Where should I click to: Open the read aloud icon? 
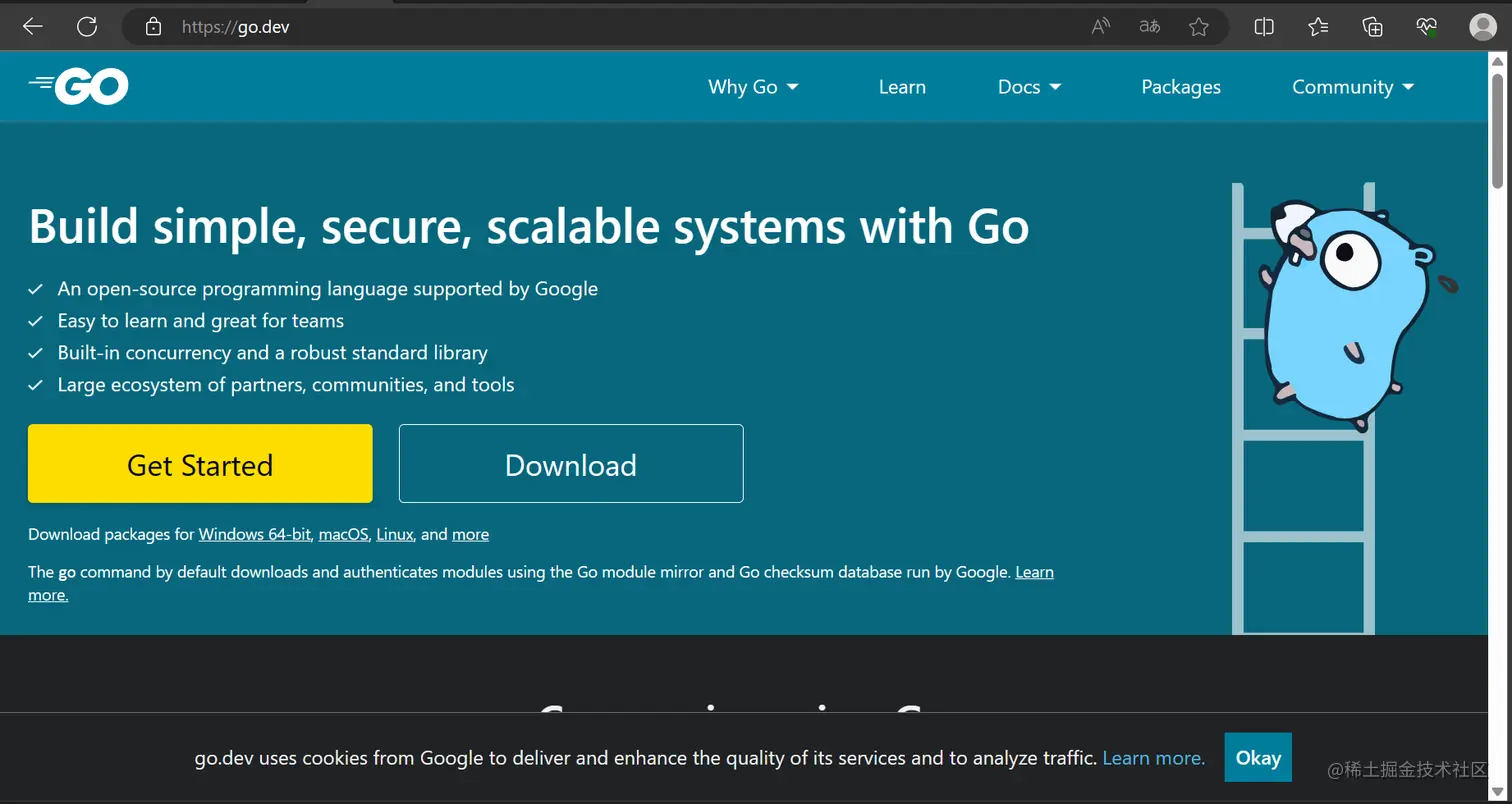point(1101,27)
